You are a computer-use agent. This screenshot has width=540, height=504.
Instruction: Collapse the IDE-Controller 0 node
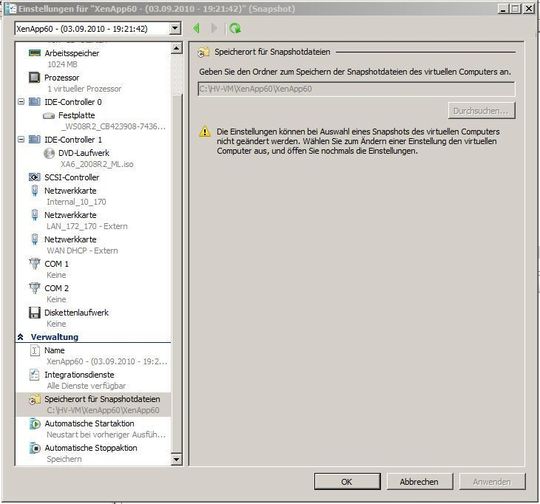[21, 102]
